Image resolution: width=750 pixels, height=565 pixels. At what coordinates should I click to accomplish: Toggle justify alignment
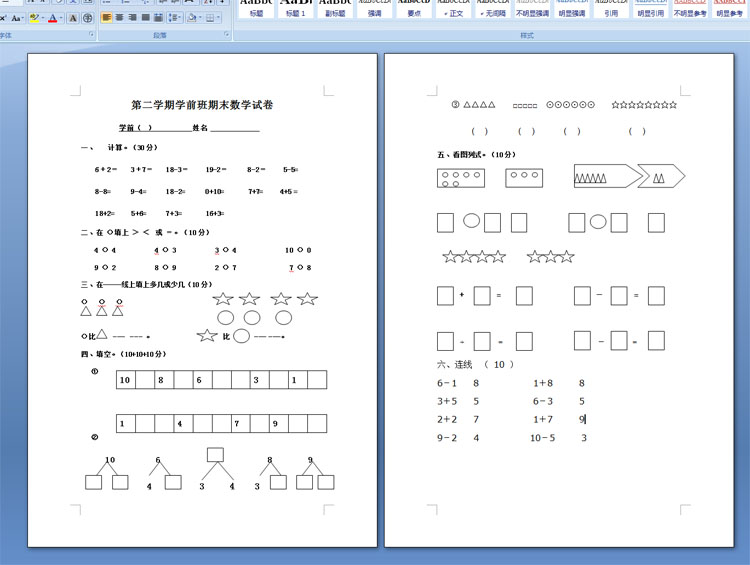click(x=145, y=18)
